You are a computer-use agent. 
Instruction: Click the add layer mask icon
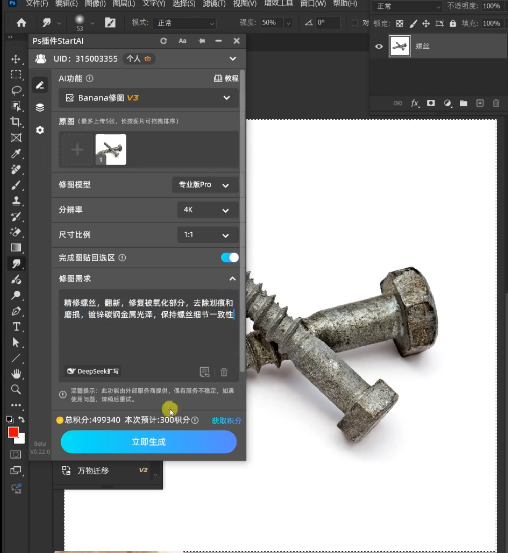(x=431, y=103)
